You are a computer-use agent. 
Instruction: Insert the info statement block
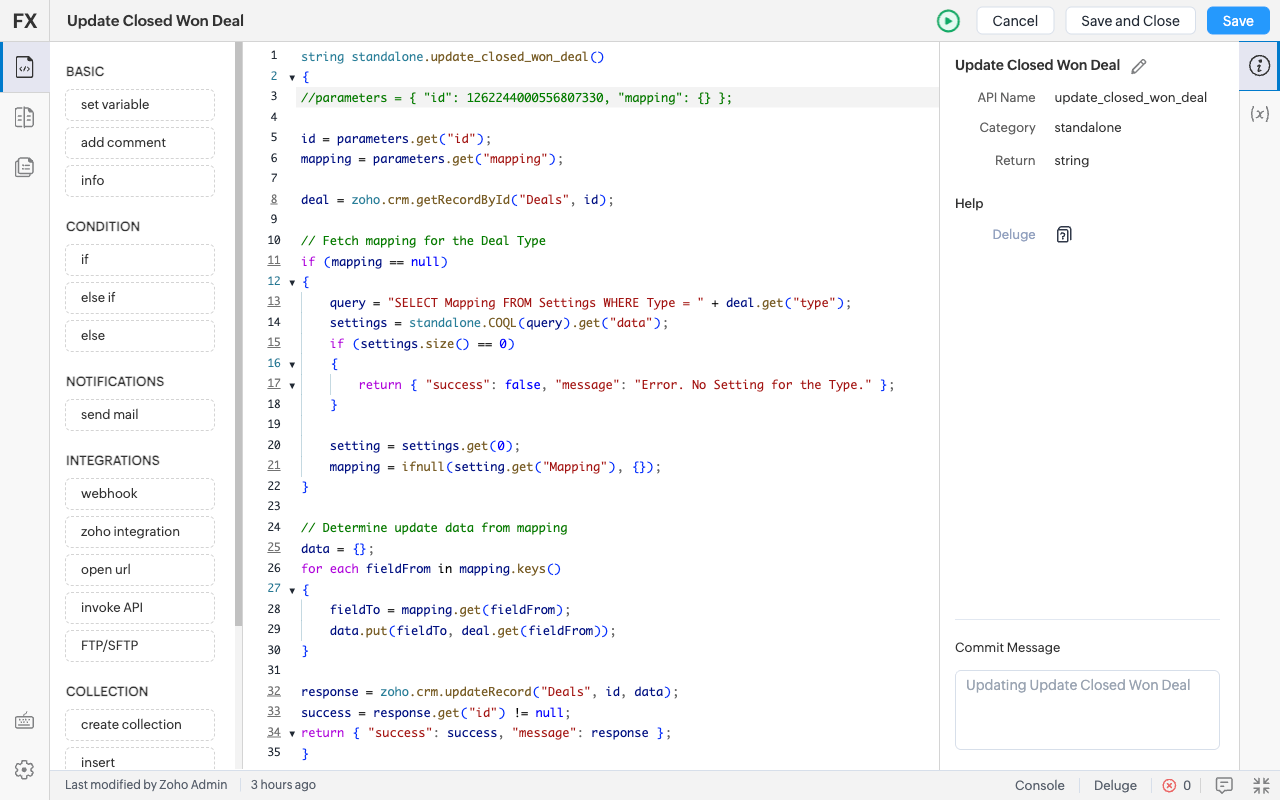click(x=140, y=181)
